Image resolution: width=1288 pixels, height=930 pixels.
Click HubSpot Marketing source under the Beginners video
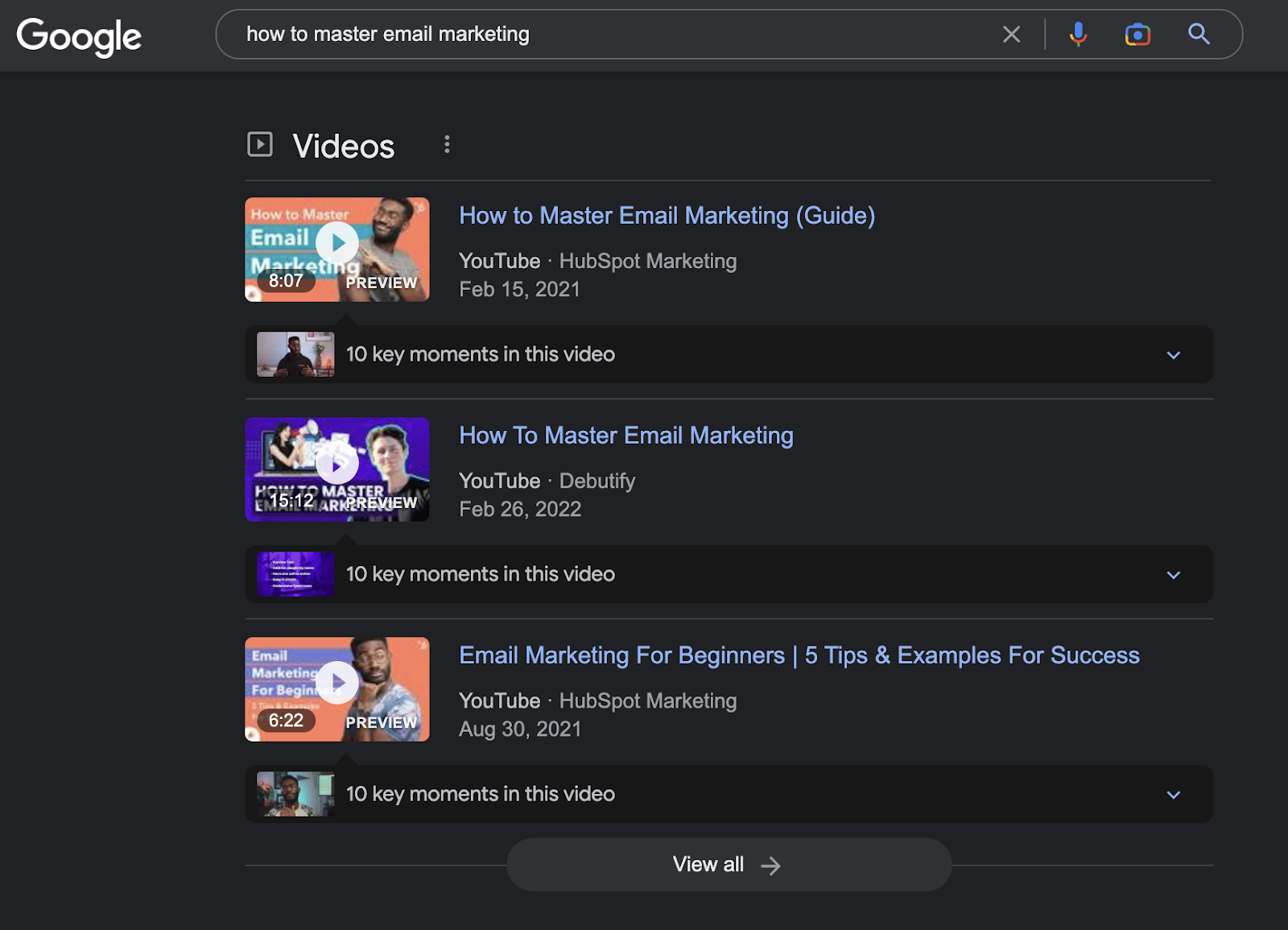648,701
